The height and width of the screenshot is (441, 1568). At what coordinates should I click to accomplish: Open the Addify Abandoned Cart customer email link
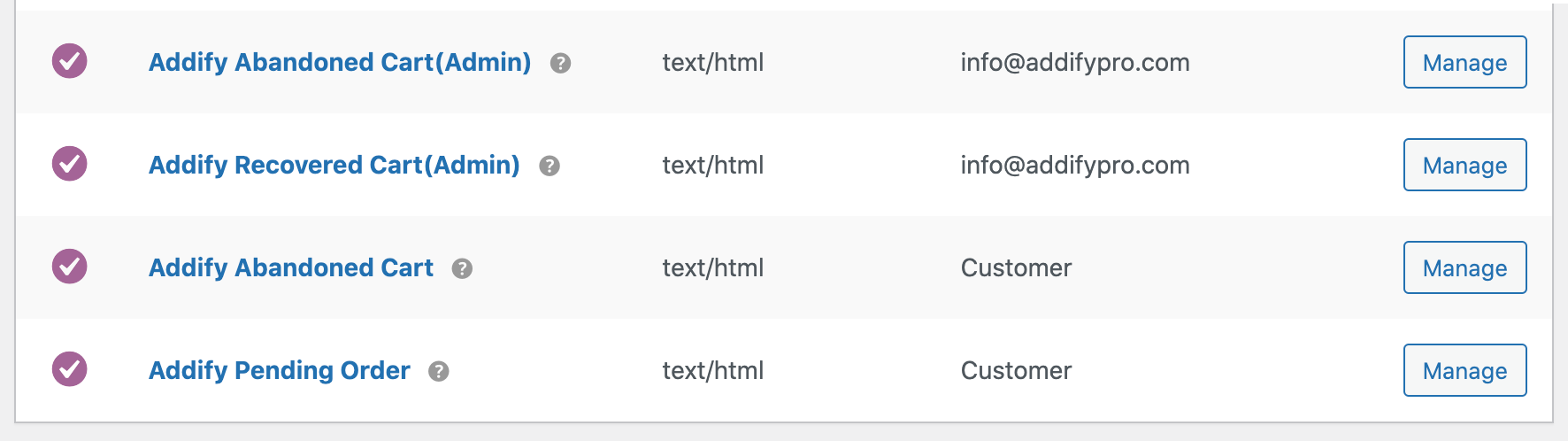click(x=290, y=267)
